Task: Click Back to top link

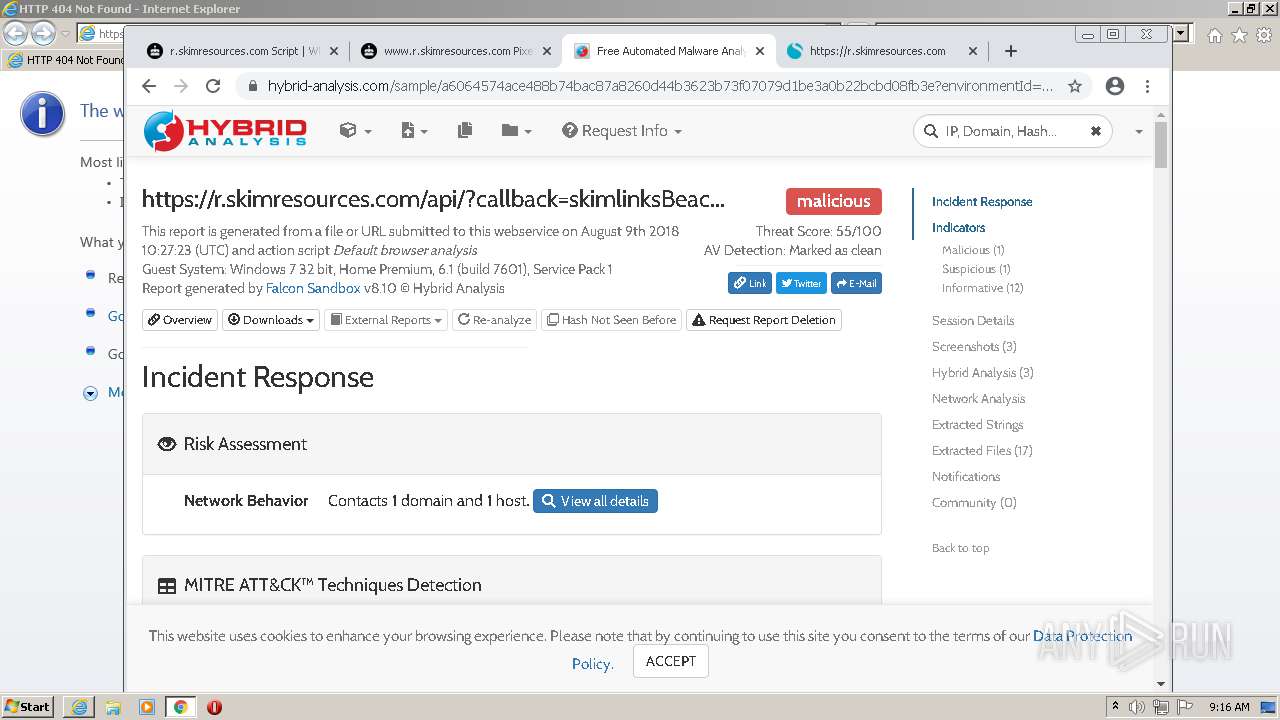Action: (x=960, y=548)
